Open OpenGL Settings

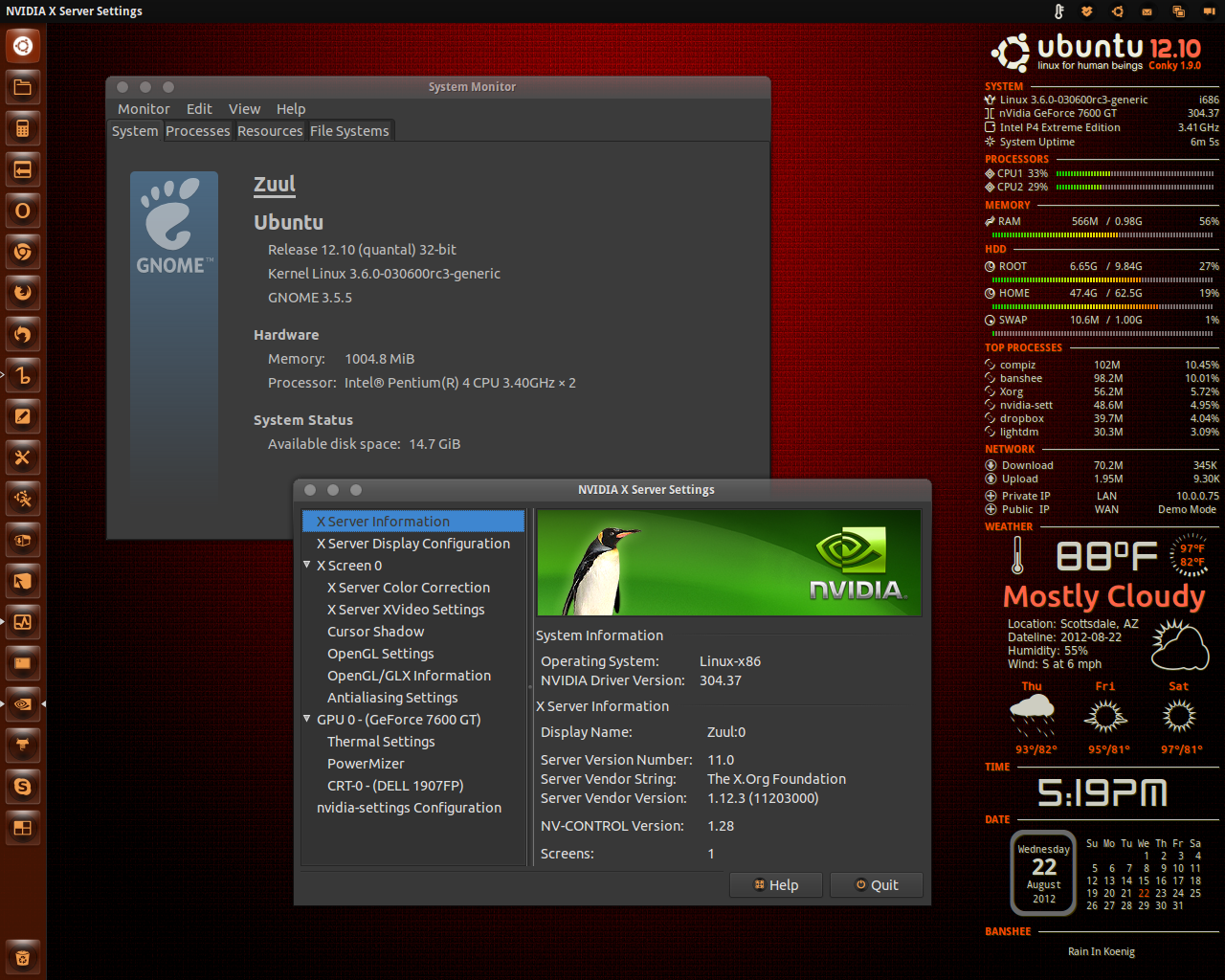pyautogui.click(x=381, y=654)
